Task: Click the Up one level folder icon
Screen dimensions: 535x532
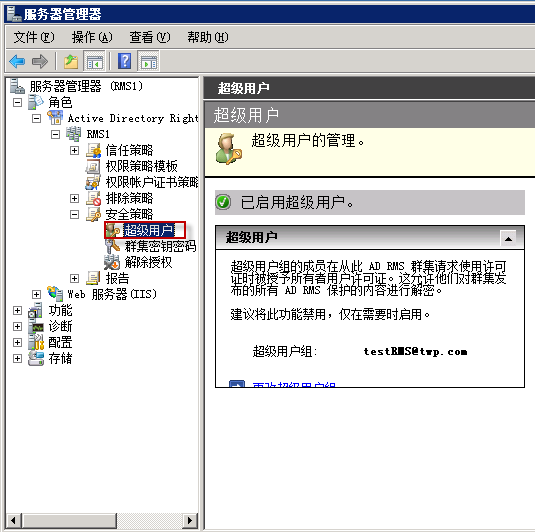Action: tap(71, 61)
